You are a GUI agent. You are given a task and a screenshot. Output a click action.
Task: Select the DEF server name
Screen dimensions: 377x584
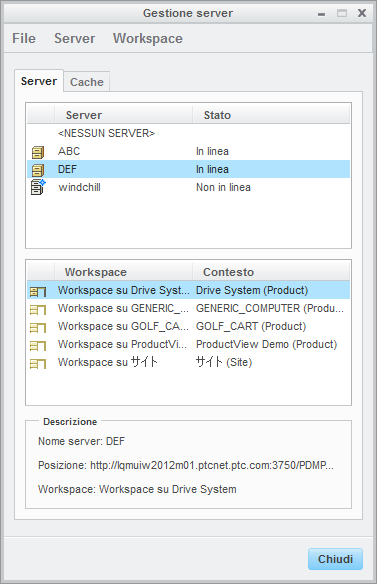tap(67, 169)
